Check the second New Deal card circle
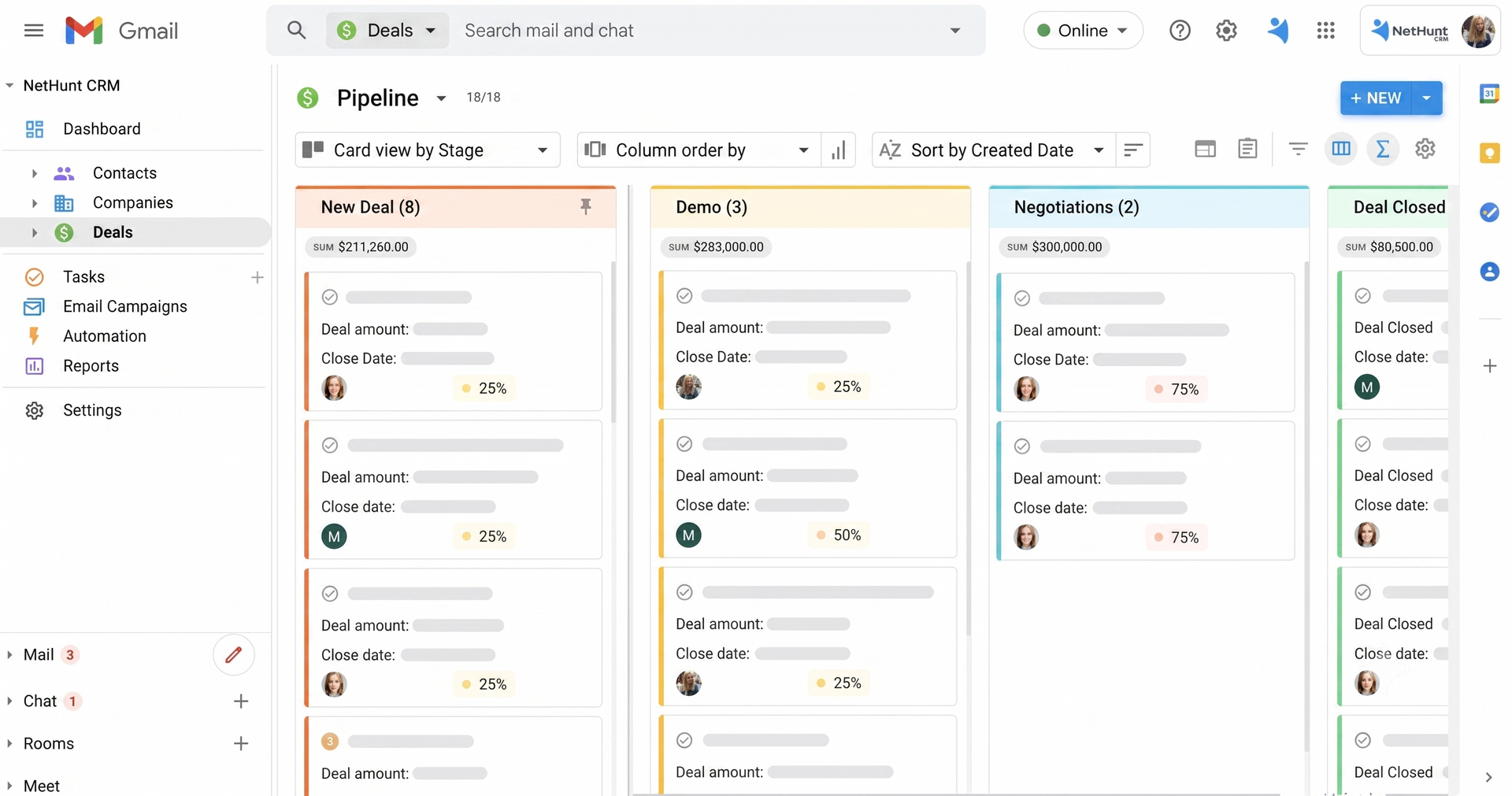The height and width of the screenshot is (796, 1512). [330, 446]
